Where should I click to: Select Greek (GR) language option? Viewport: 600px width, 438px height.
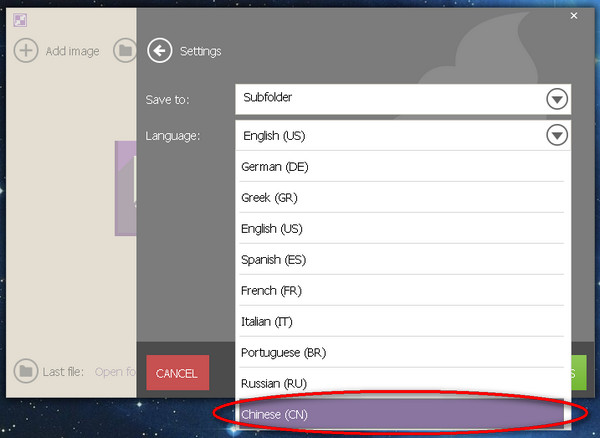pyautogui.click(x=402, y=197)
